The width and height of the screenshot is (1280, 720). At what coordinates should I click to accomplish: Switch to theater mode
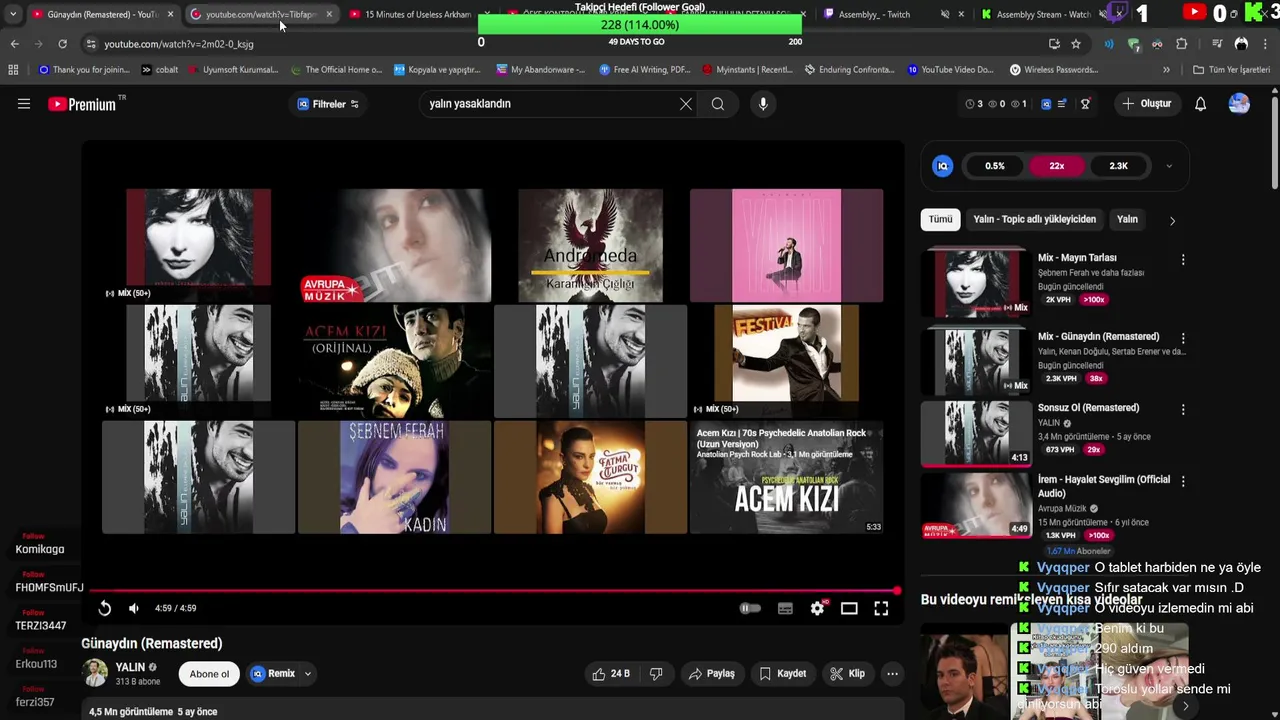[x=849, y=608]
